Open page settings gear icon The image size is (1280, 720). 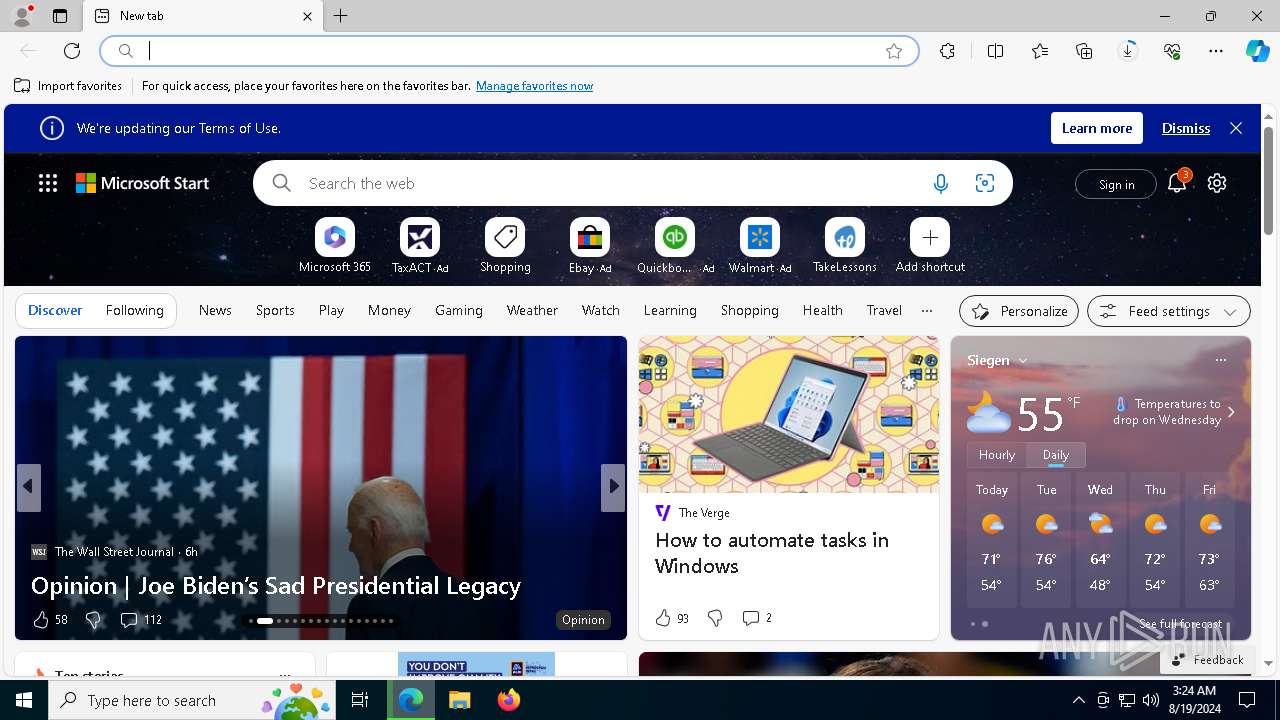pos(1217,183)
